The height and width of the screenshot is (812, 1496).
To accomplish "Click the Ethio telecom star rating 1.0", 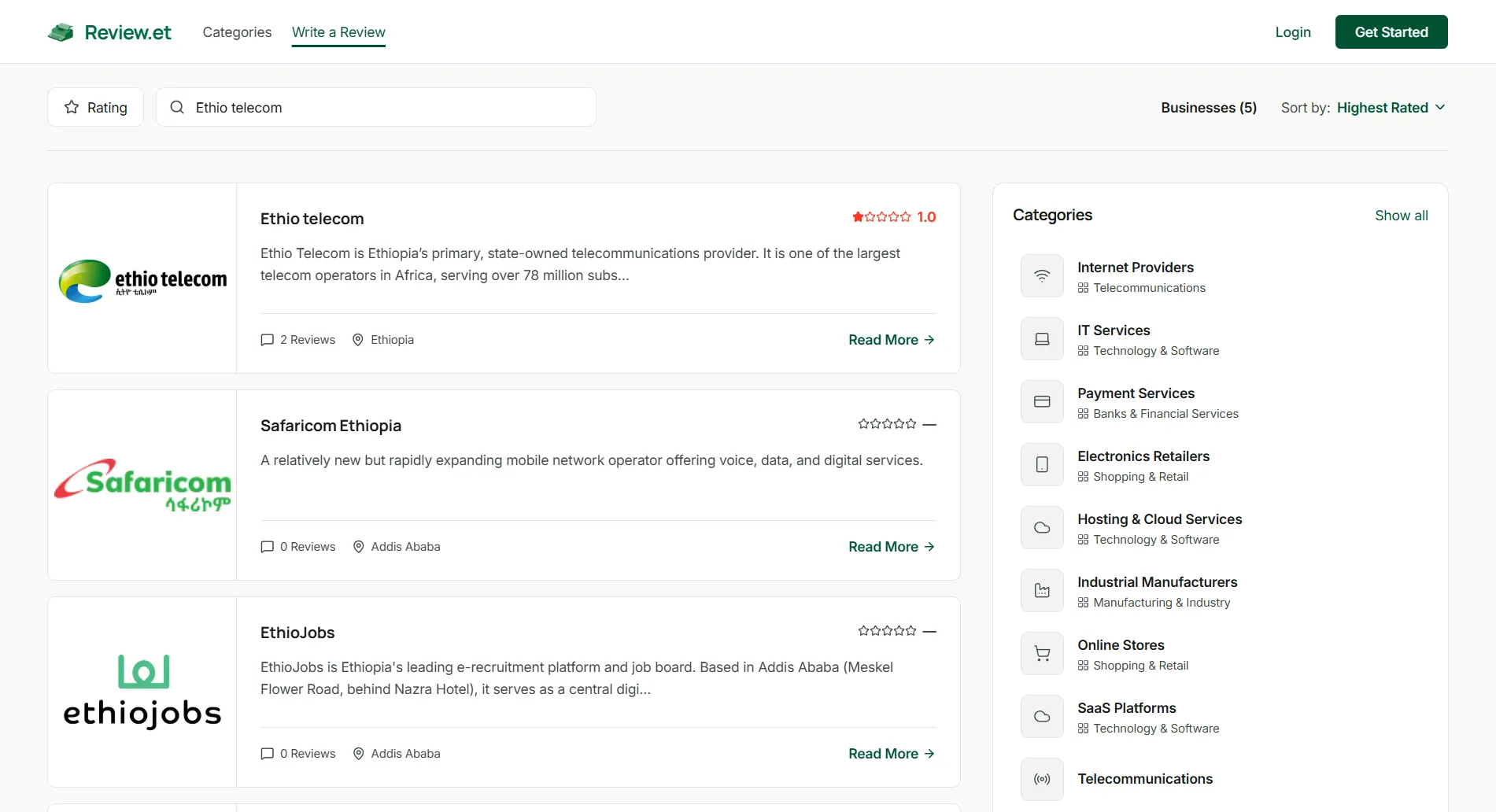I will [894, 217].
